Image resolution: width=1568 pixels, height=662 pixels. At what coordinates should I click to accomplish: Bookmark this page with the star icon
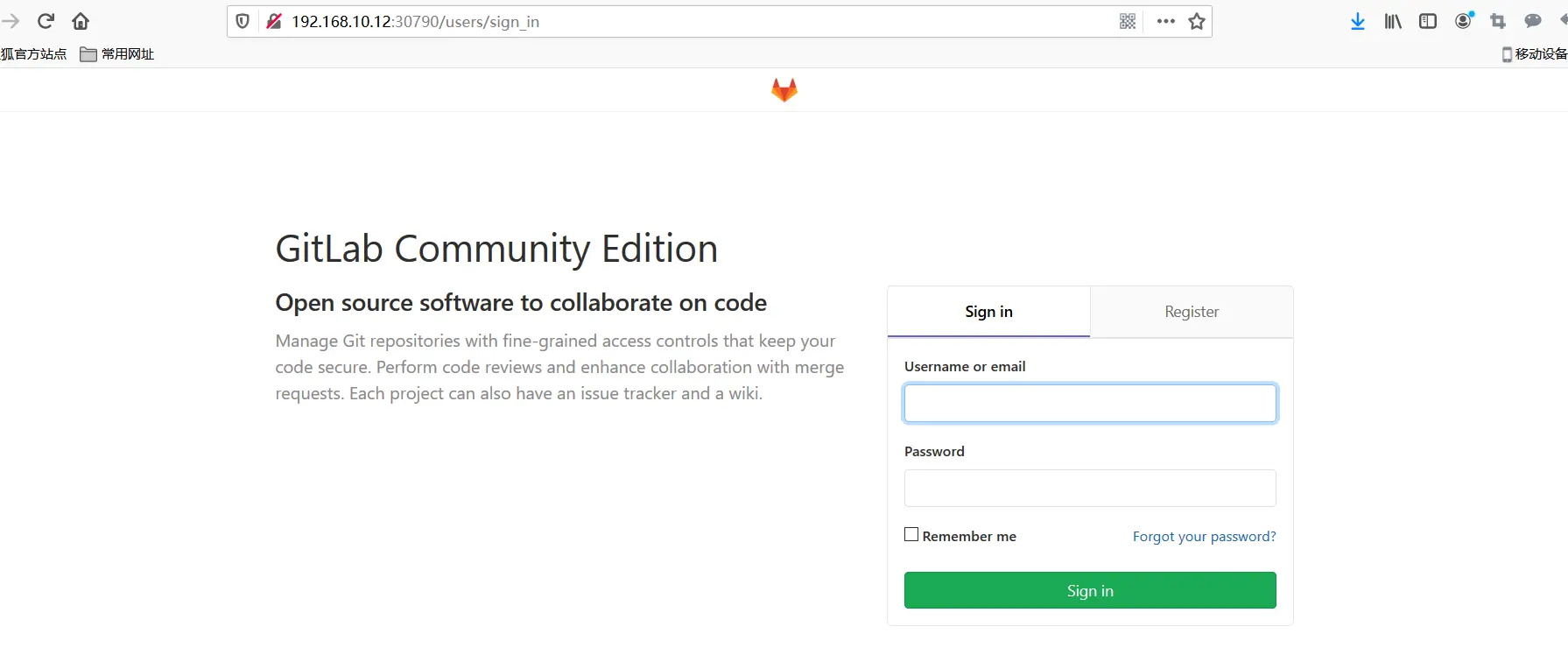pyautogui.click(x=1197, y=21)
